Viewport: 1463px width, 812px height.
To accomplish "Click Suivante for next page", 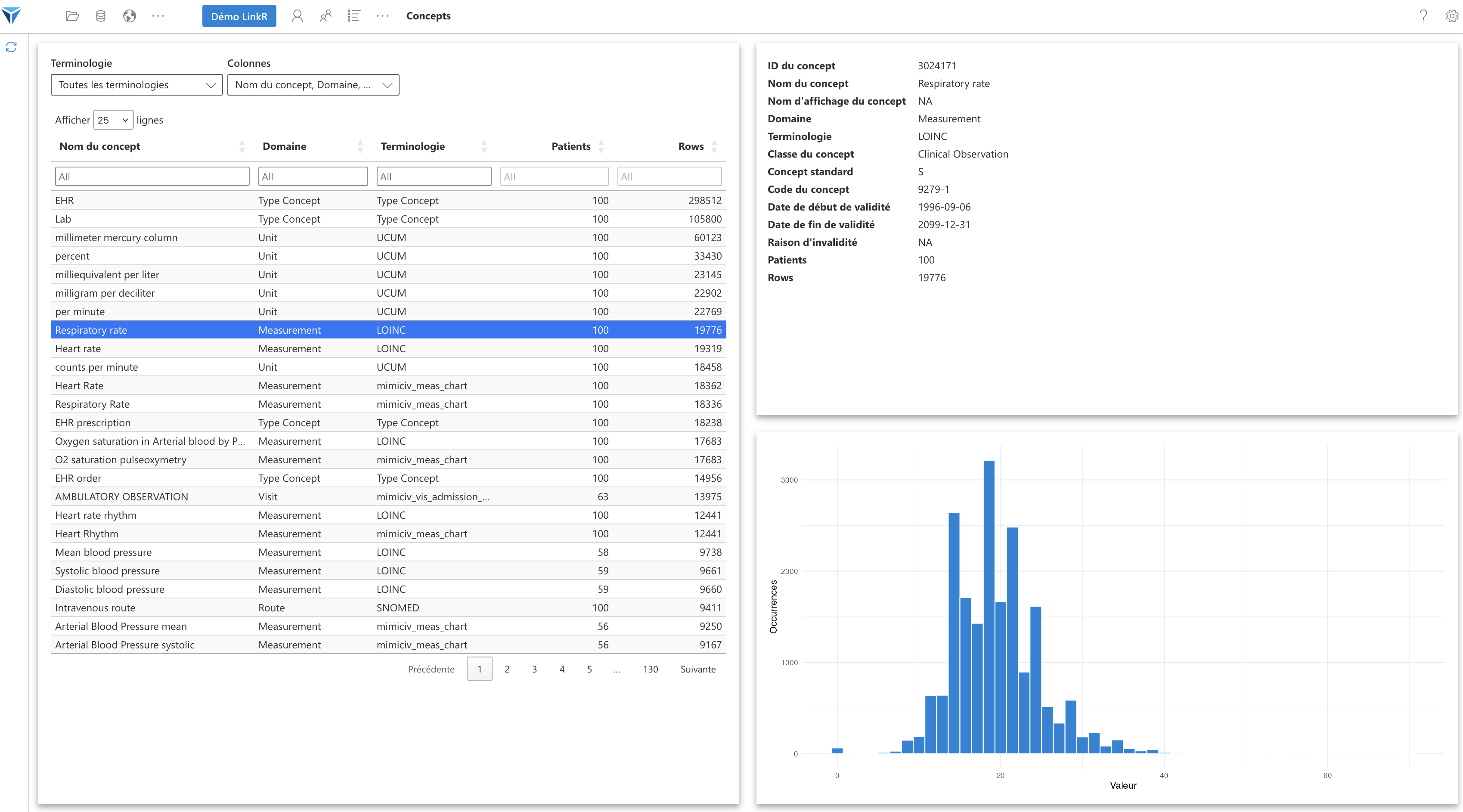I will pos(698,669).
